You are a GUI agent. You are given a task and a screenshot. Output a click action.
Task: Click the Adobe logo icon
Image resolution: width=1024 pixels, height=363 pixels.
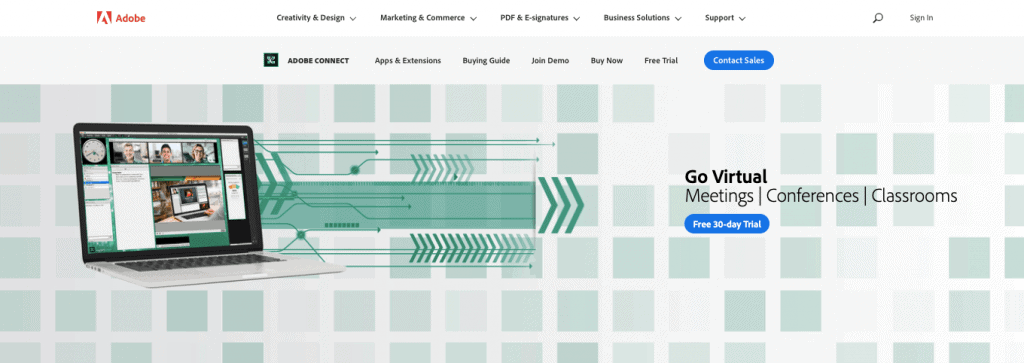pyautogui.click(x=104, y=18)
